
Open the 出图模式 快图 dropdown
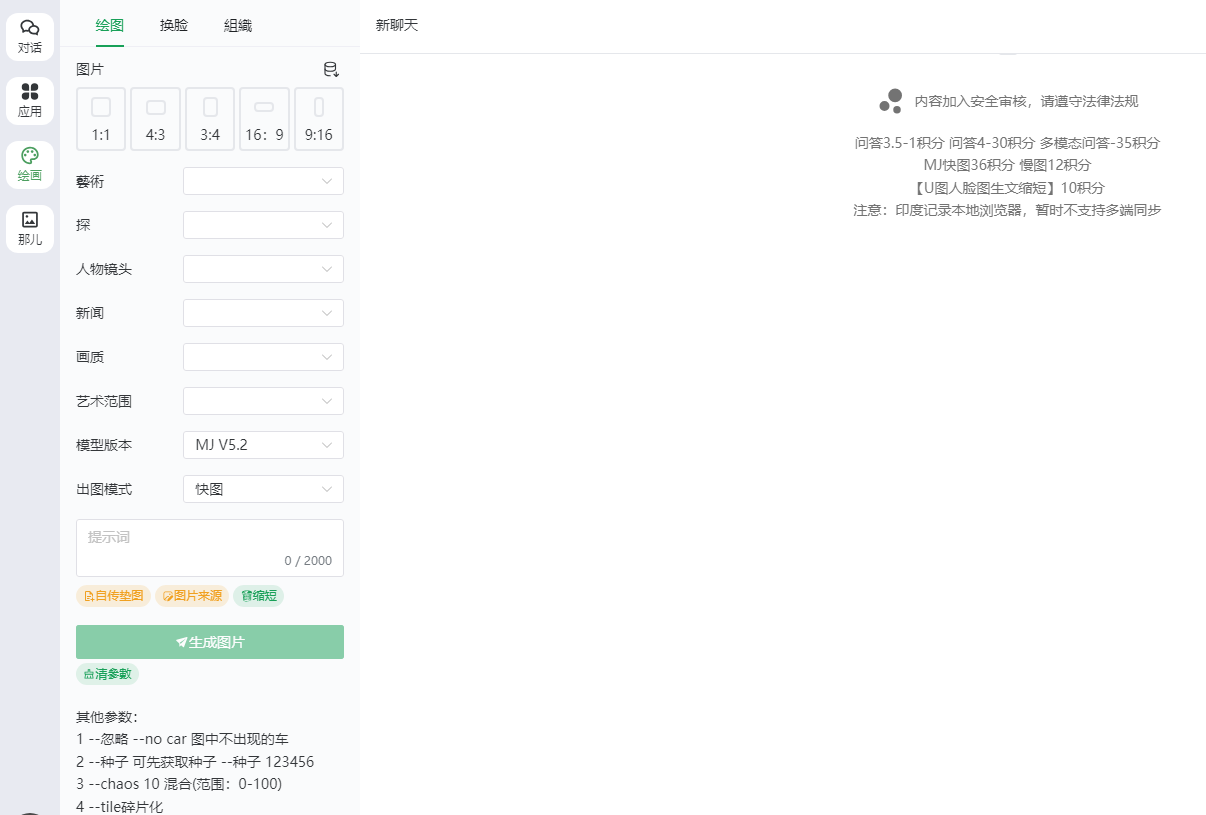tap(263, 489)
